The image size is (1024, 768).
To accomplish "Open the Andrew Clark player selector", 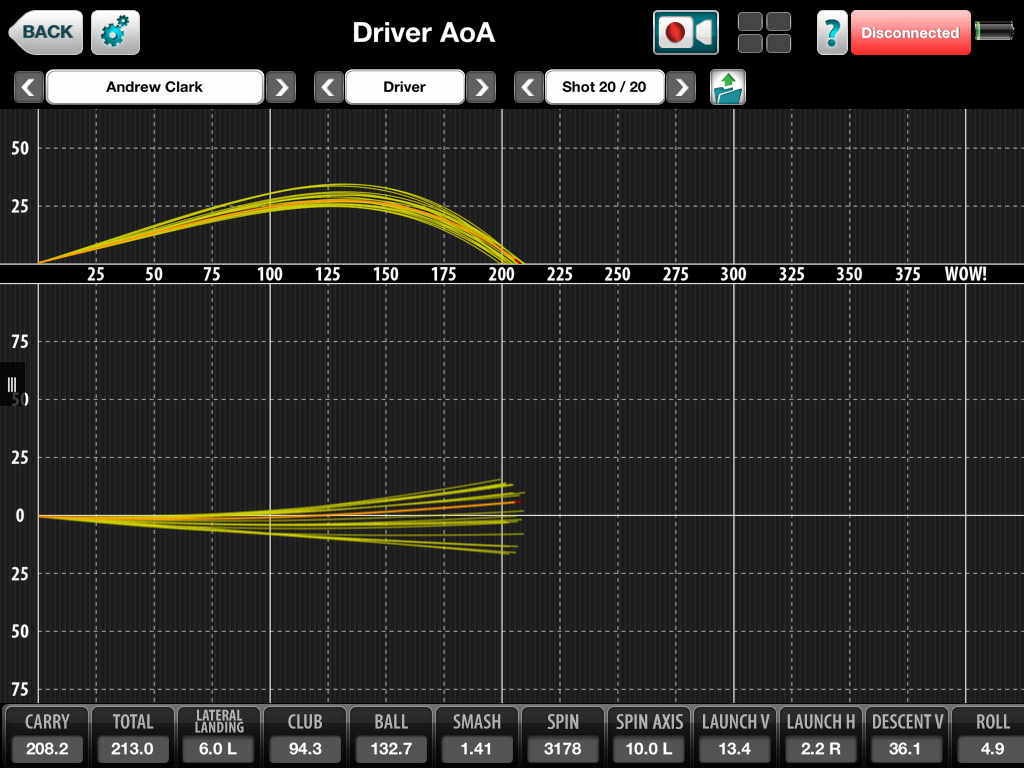I will tap(155, 87).
